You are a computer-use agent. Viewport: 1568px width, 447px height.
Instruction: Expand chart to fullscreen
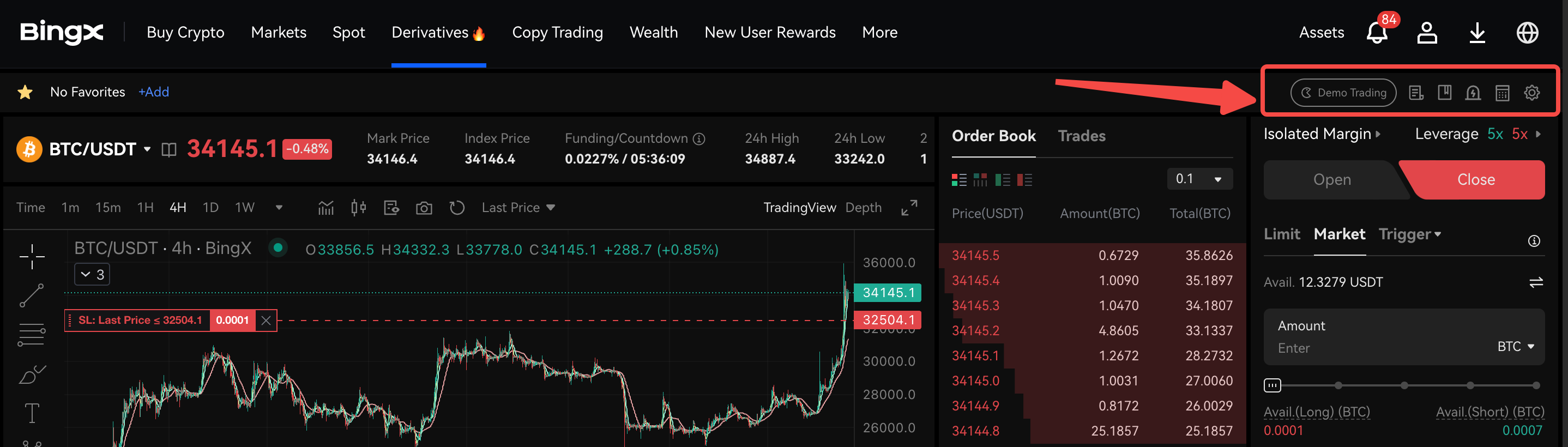[909, 208]
